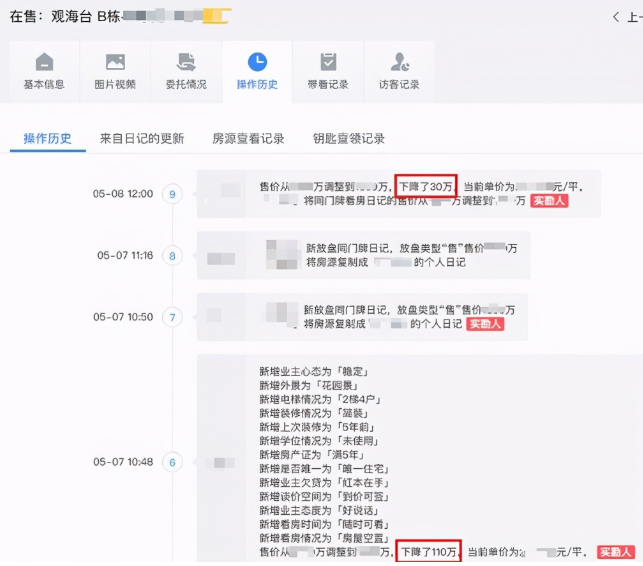643x566 pixels.
Task: Switch to the underlined 操作历史 sub-tab
Action: (x=48, y=138)
